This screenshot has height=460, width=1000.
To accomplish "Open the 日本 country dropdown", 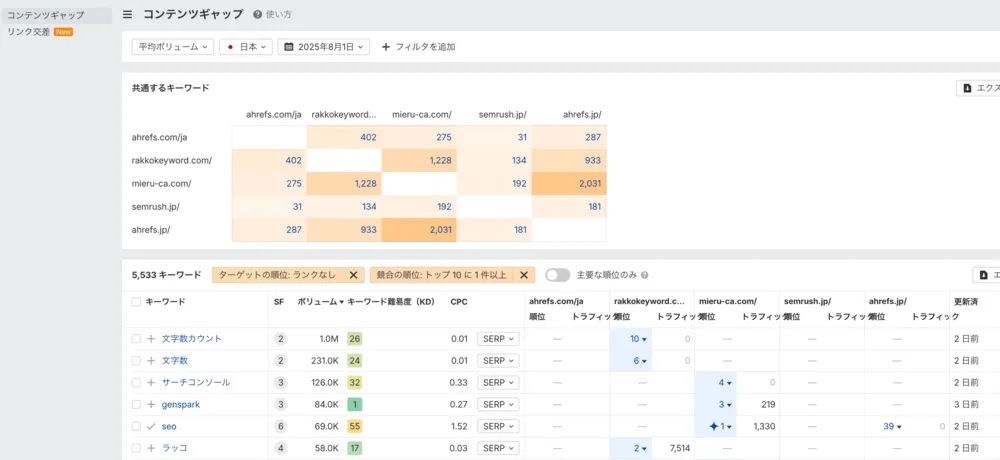I will (246, 47).
